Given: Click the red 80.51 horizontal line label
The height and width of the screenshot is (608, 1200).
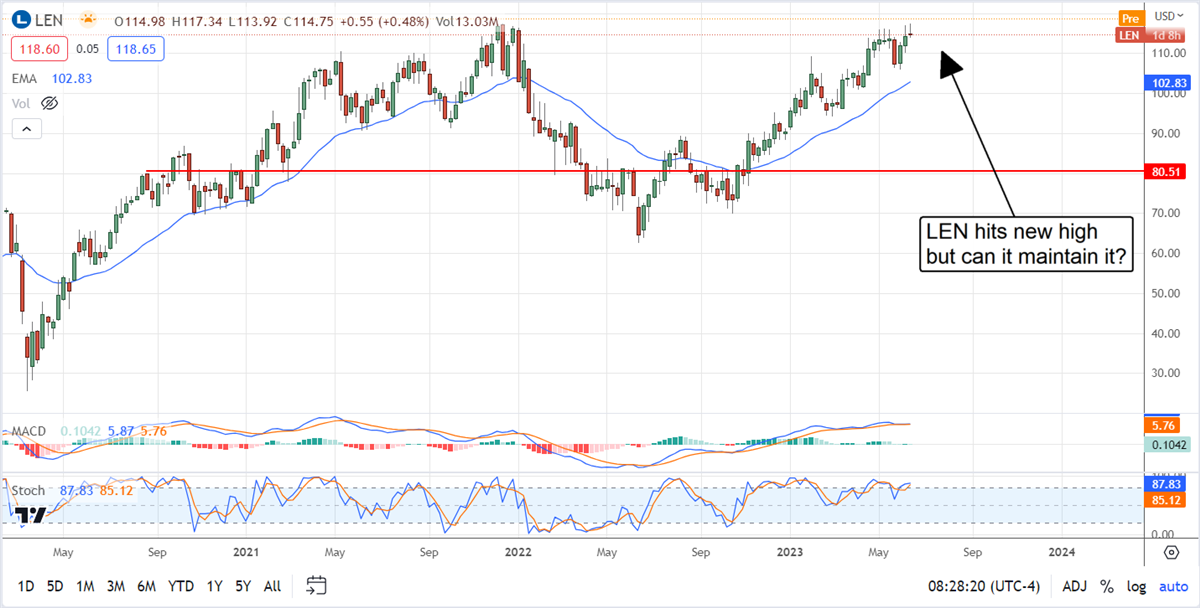Looking at the screenshot, I should pyautogui.click(x=1167, y=172).
